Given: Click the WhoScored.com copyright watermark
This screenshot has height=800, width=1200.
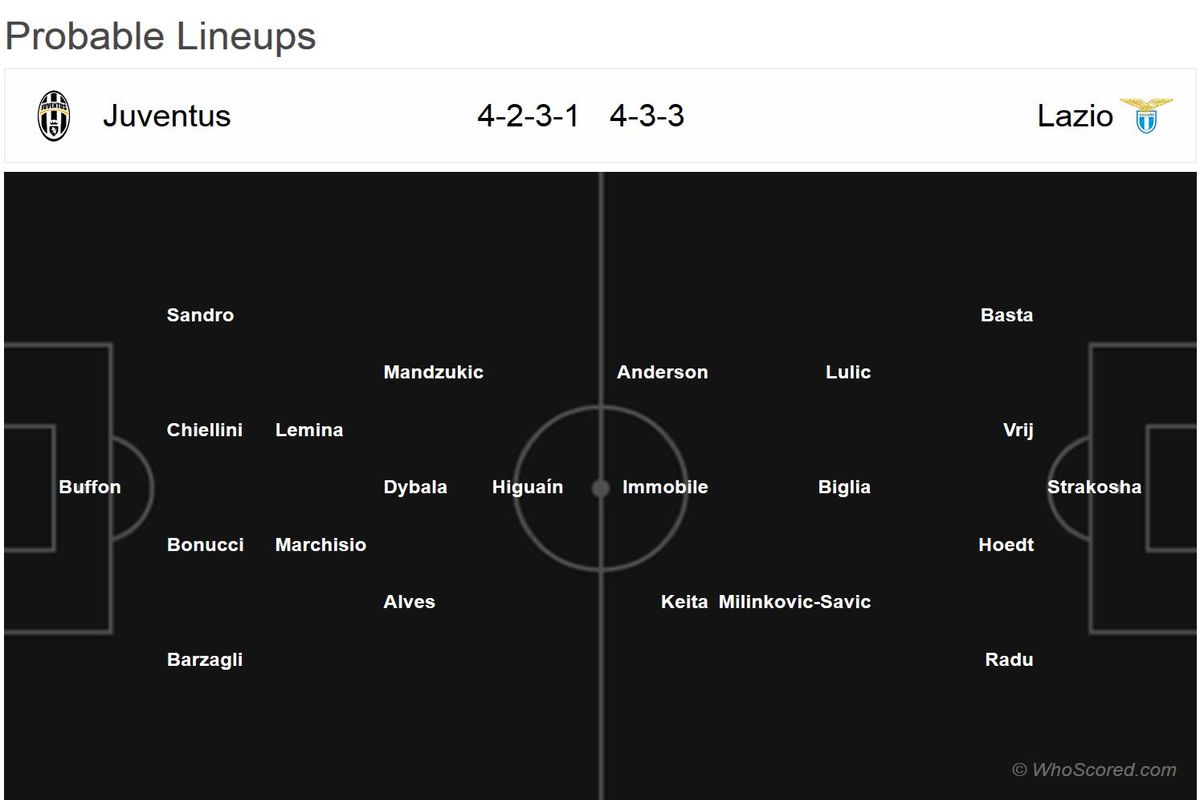Looking at the screenshot, I should [x=1094, y=769].
